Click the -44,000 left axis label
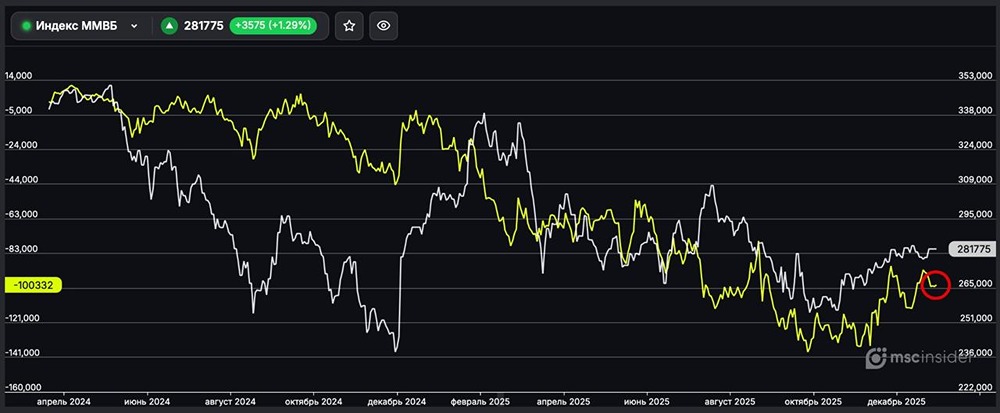Image resolution: width=1000 pixels, height=413 pixels. pos(21,180)
